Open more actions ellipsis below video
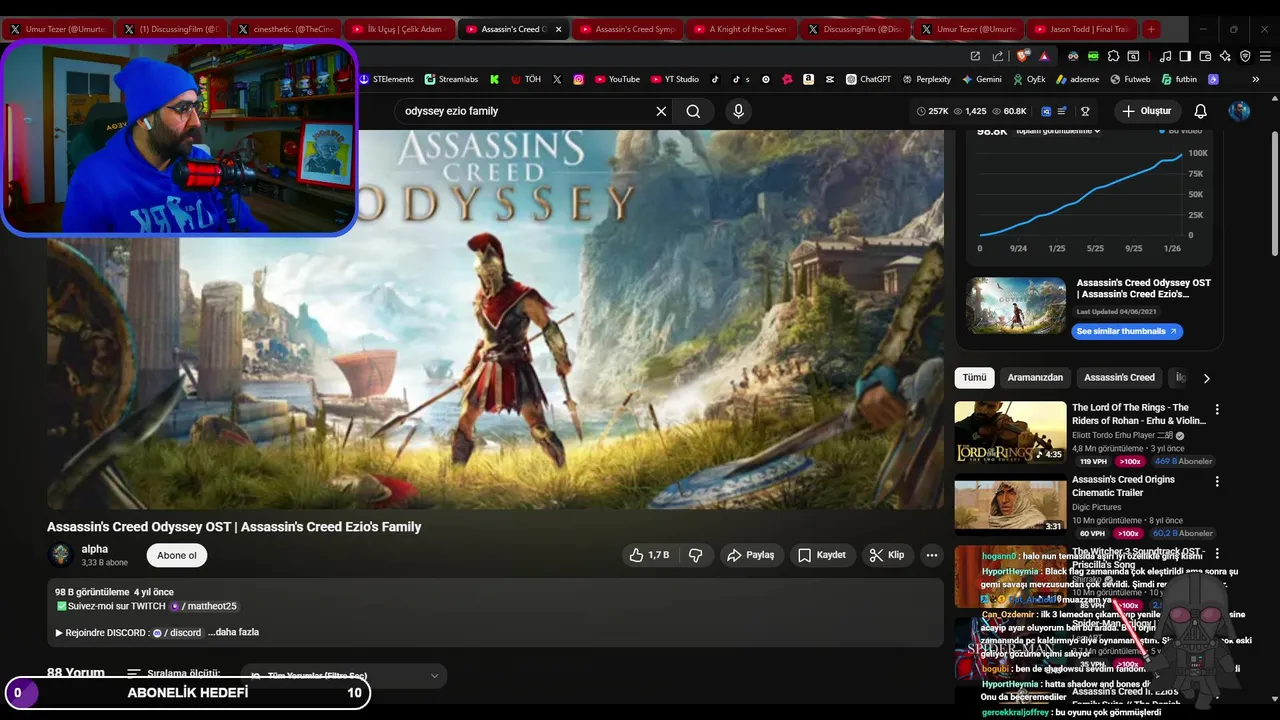The width and height of the screenshot is (1280, 720). [931, 555]
